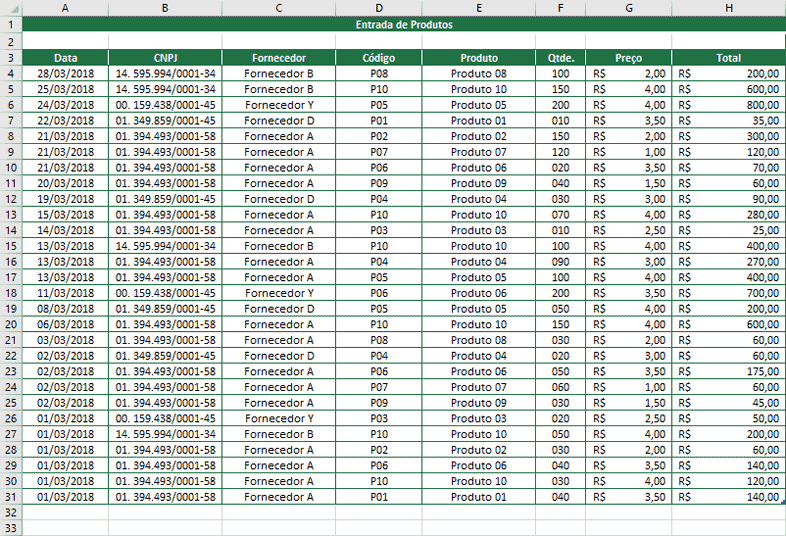Select column A header
Screen dimensions: 786x536
pos(65,8)
